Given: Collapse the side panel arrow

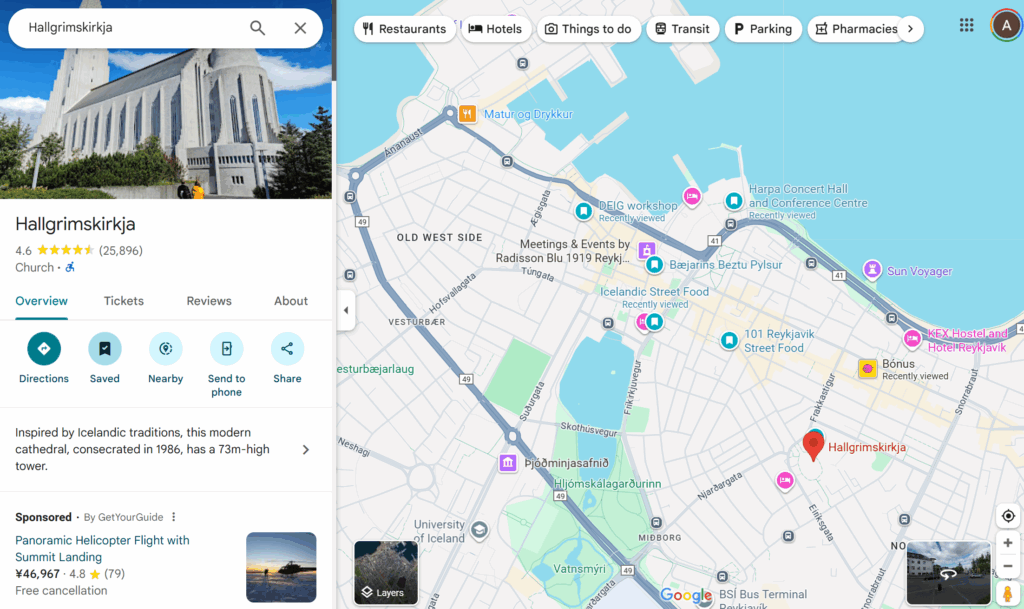Looking at the screenshot, I should coord(346,310).
